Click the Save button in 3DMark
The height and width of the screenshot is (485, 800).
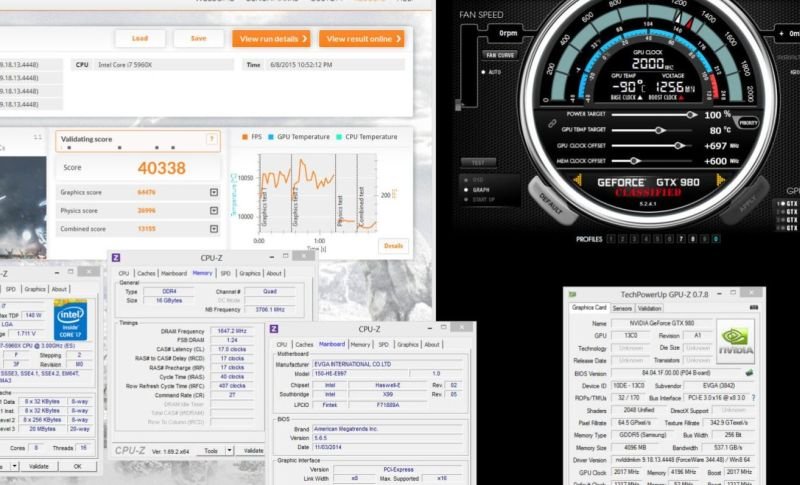pyautogui.click(x=198, y=38)
